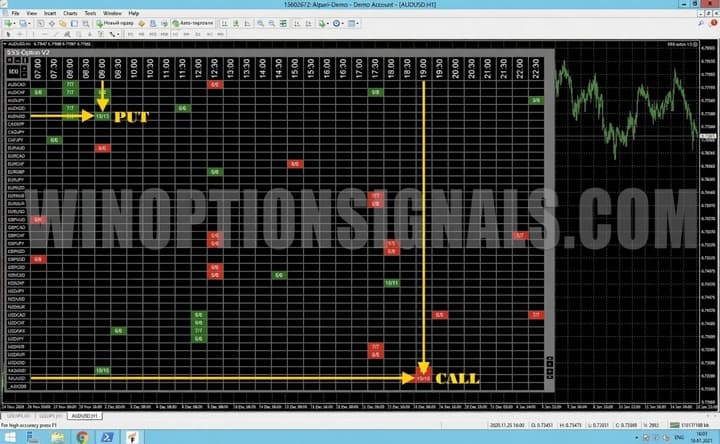
Task: Open the Window menu
Action: (112, 13)
